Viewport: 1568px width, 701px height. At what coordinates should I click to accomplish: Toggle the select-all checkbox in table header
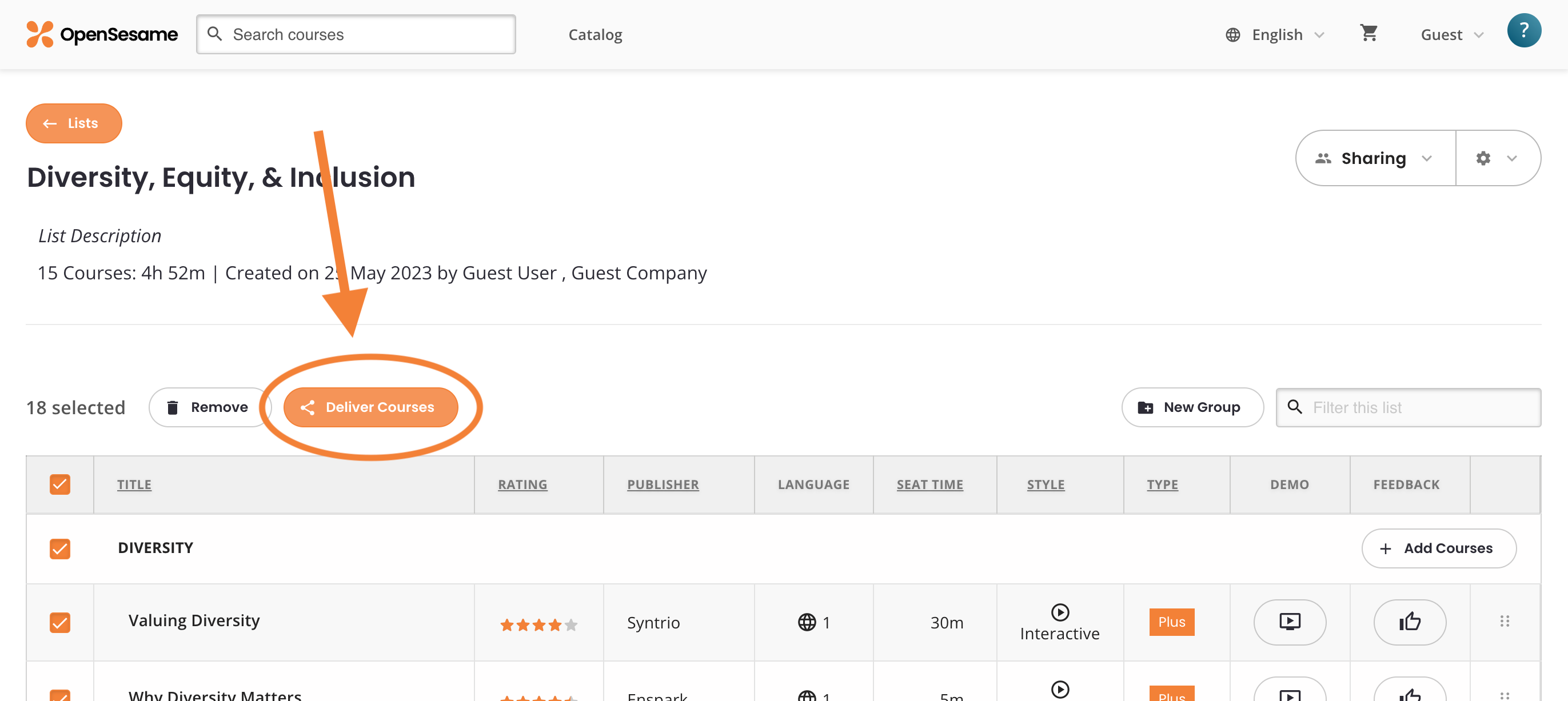tap(59, 484)
